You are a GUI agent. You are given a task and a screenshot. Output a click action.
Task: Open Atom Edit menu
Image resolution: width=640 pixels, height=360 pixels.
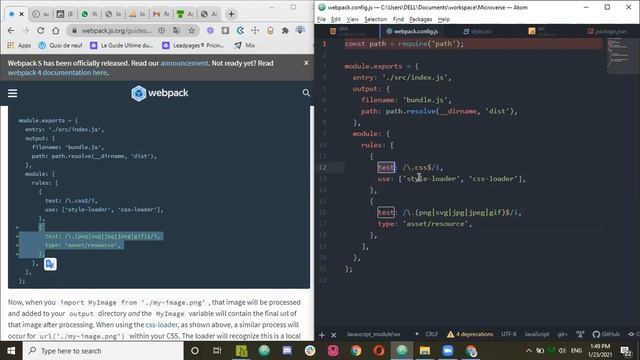pyautogui.click(x=336, y=19)
